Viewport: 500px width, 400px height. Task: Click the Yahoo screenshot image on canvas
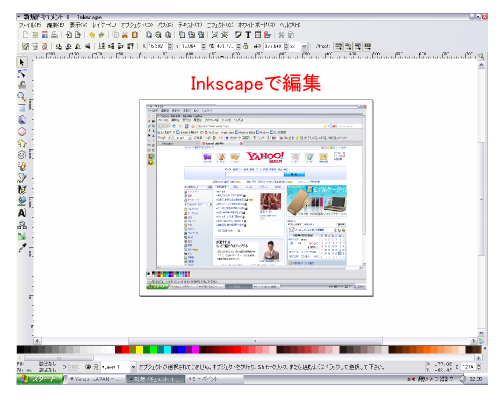(256, 197)
